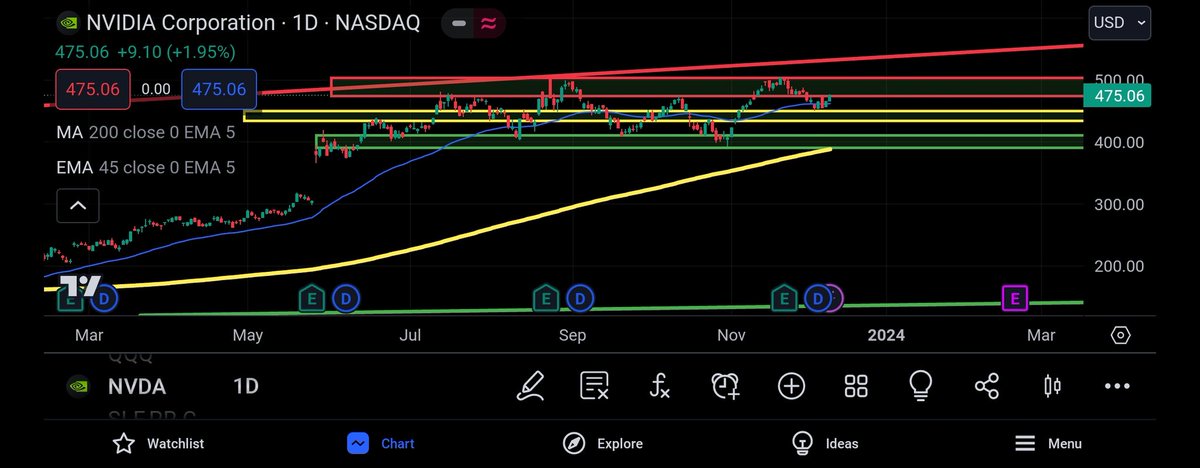
Task: Open the dividend marker near September
Action: (x=578, y=297)
